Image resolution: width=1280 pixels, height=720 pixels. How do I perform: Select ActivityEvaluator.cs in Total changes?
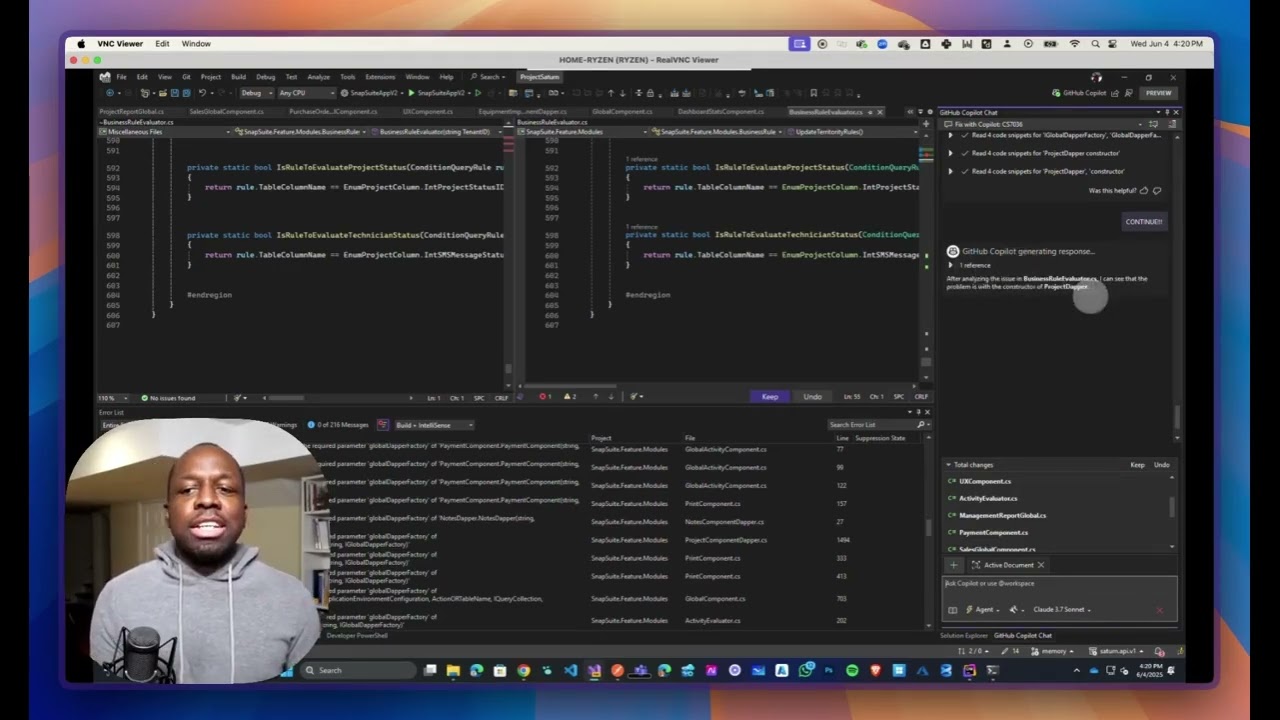coord(987,498)
